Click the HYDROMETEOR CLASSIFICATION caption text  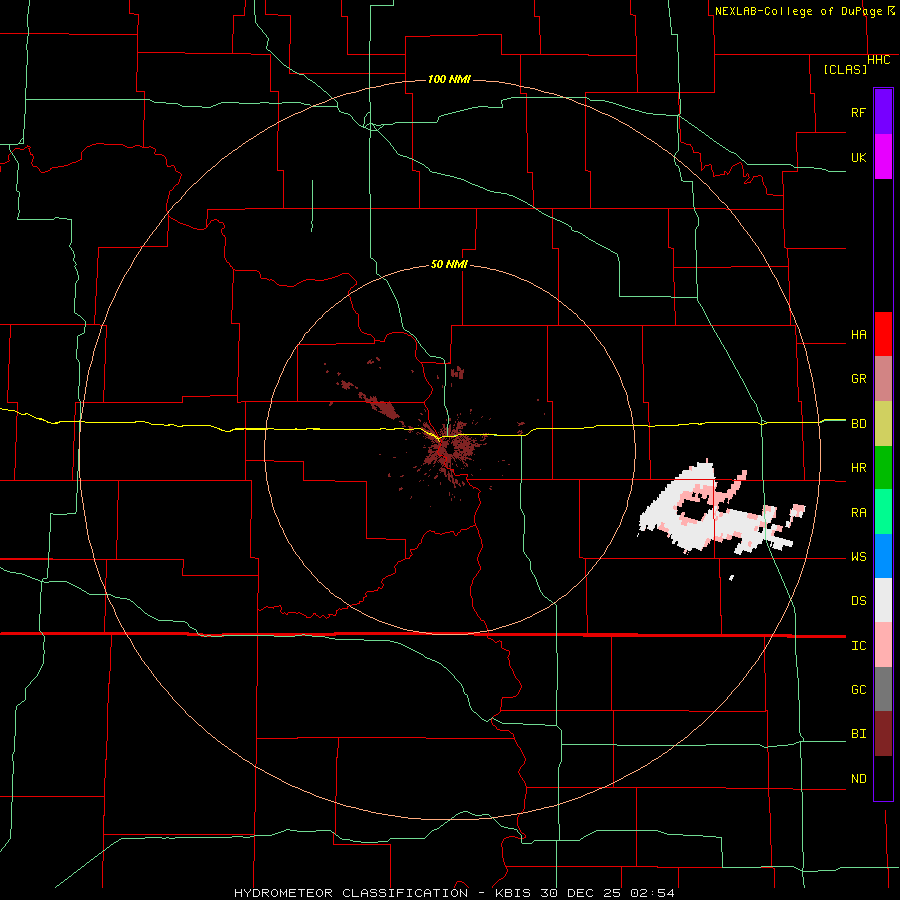click(x=351, y=893)
